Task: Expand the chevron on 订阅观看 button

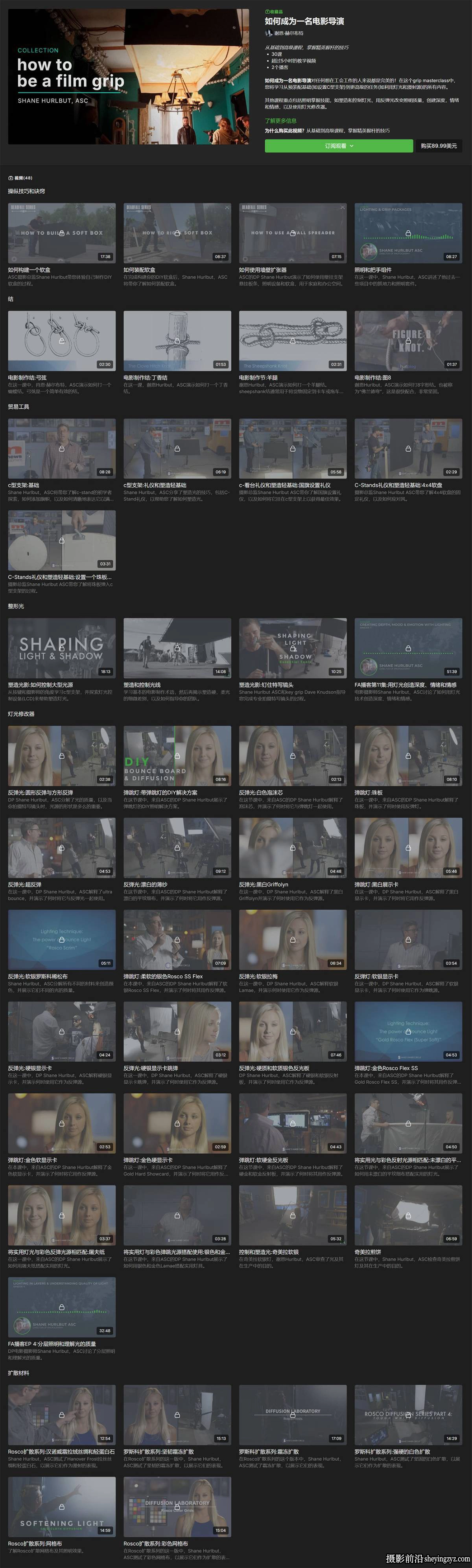Action: [x=351, y=146]
